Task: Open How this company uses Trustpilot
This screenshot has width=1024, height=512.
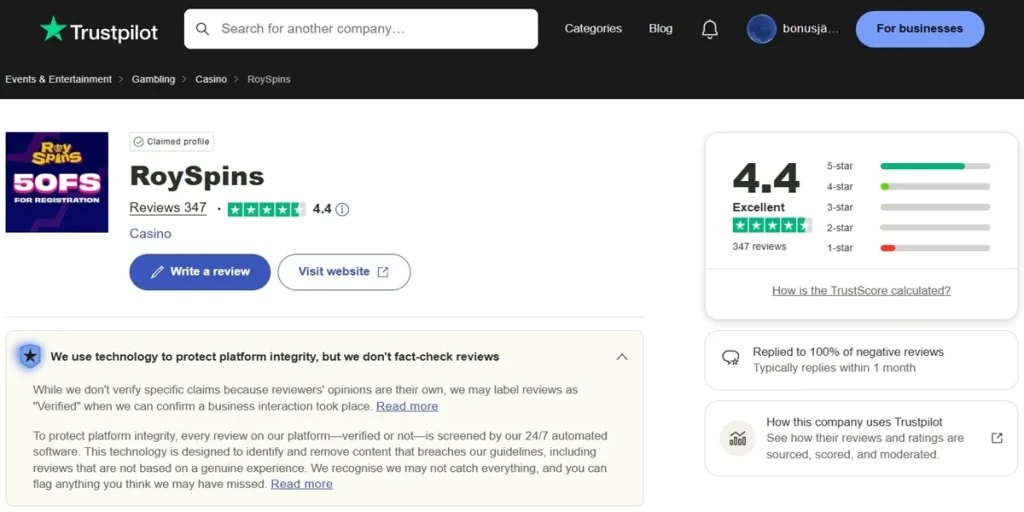Action: tap(854, 423)
